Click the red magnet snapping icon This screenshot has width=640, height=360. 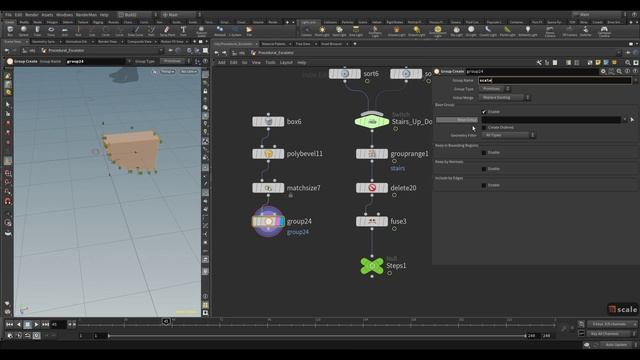coord(8,201)
